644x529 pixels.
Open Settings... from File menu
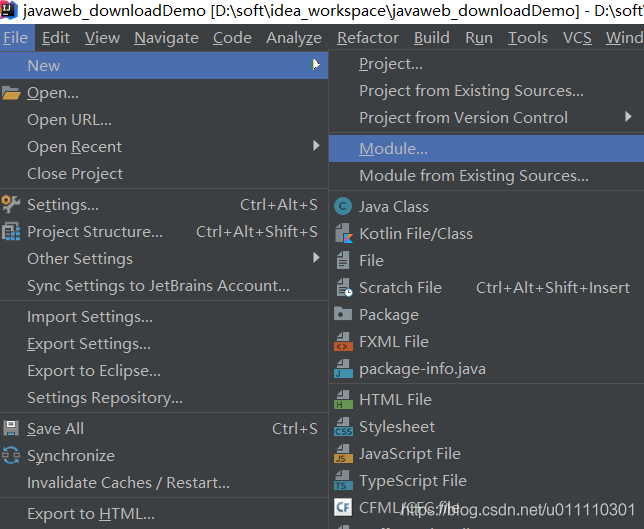[164, 205]
